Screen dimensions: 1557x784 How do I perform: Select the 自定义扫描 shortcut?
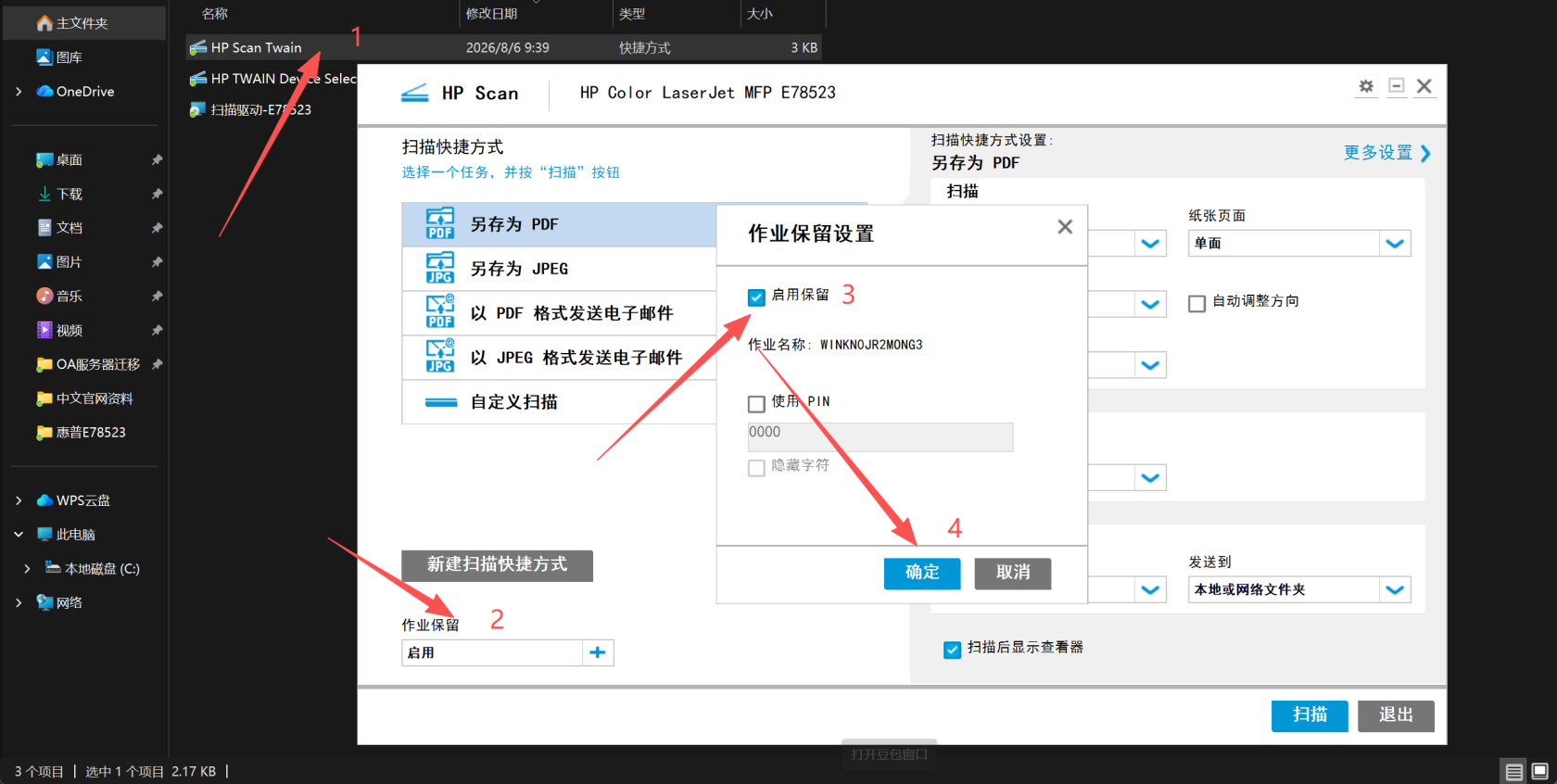[x=560, y=402]
